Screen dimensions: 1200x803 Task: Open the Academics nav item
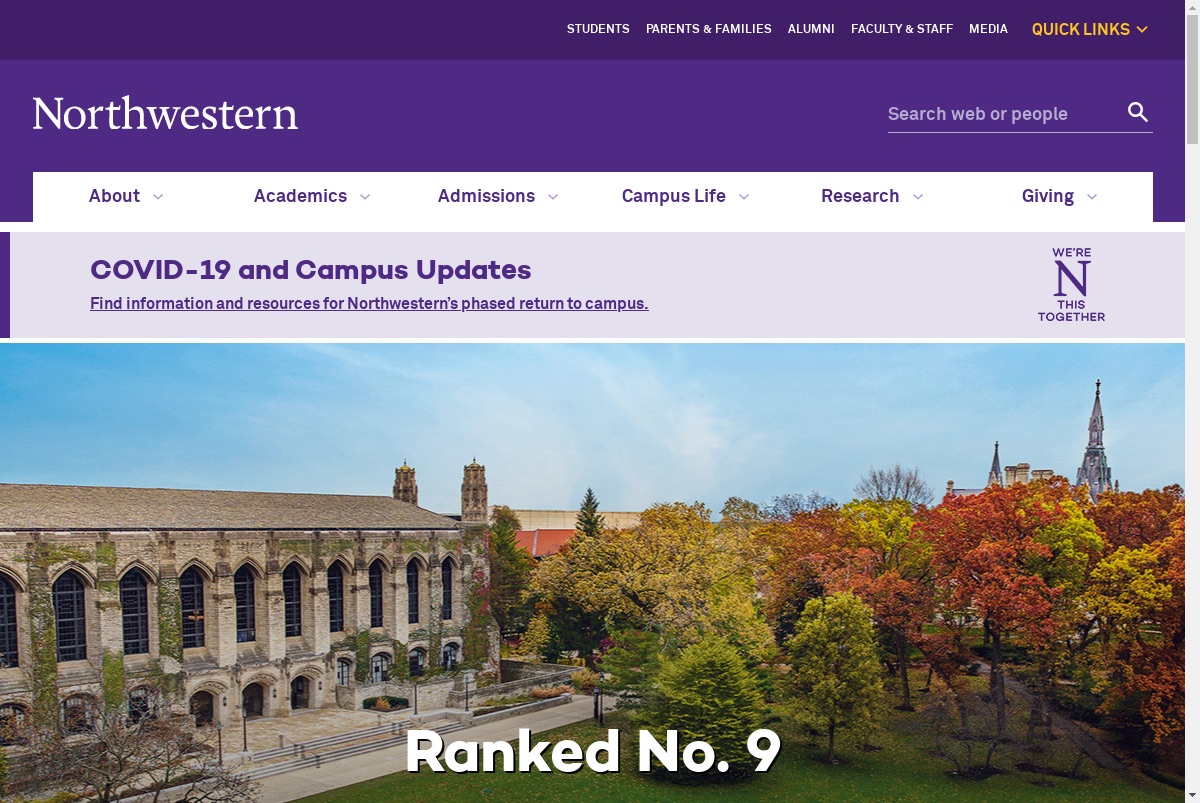click(300, 196)
